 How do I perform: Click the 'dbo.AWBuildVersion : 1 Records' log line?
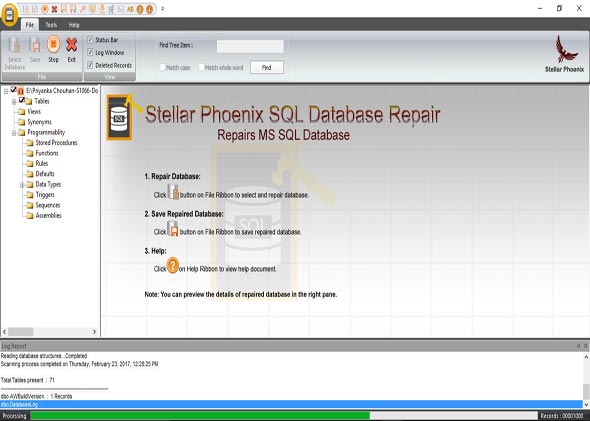(36, 396)
